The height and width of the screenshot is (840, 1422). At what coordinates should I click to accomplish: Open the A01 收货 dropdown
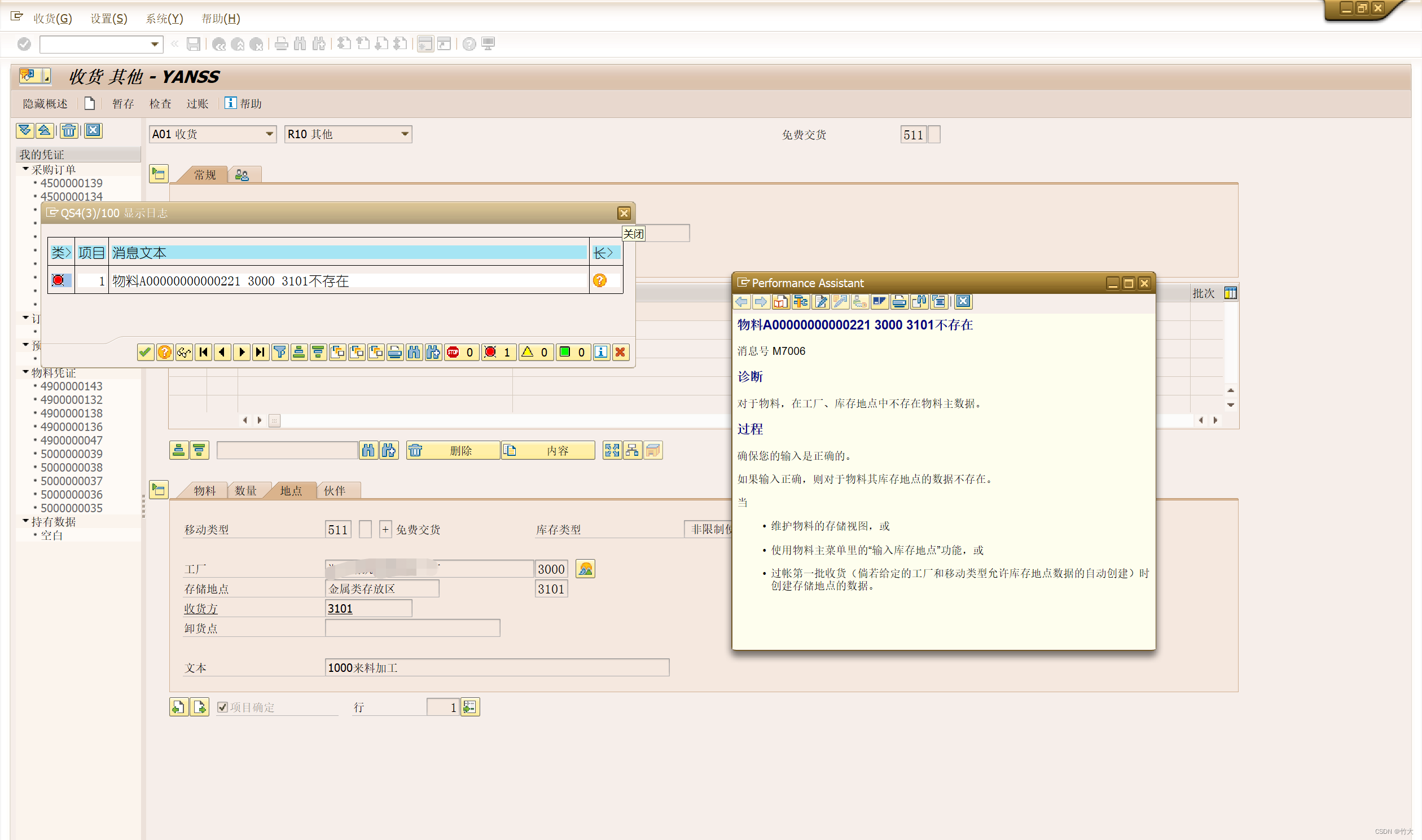[270, 134]
